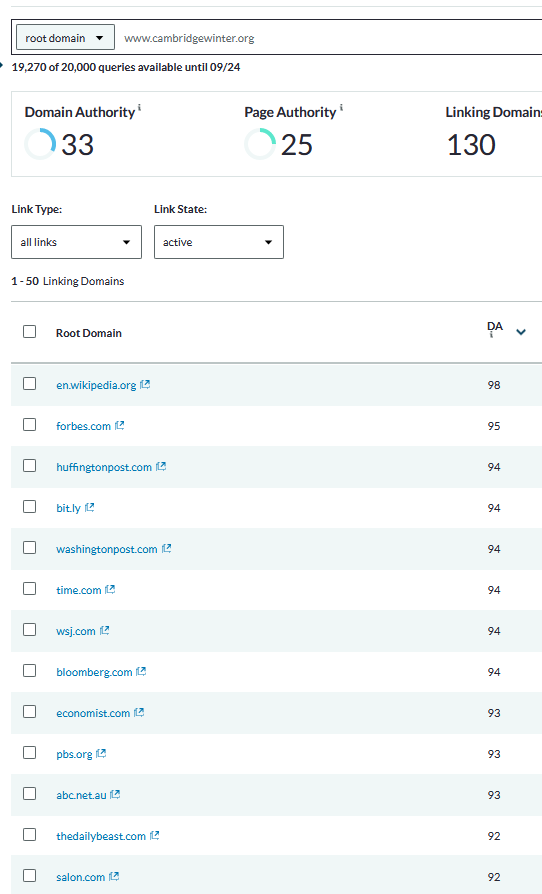Screen dimensions: 542x894
Task: Open the forbes.com domain link
Action: [83, 426]
